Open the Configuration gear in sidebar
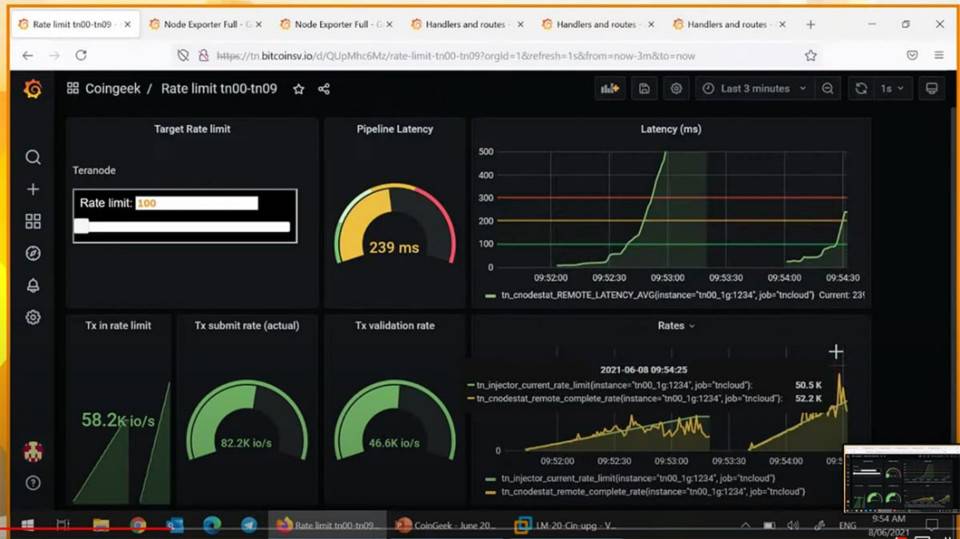Screen dimensions: 960x539 (x=33, y=317)
